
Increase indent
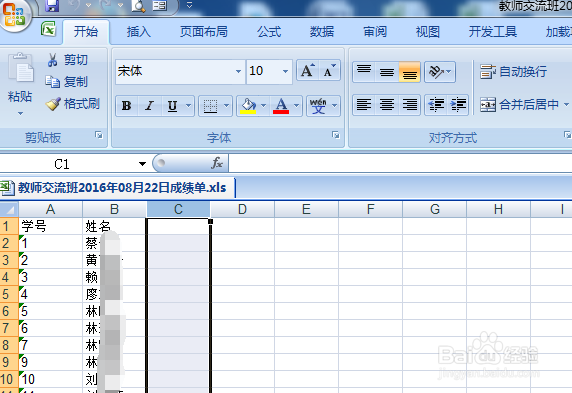pos(458,105)
